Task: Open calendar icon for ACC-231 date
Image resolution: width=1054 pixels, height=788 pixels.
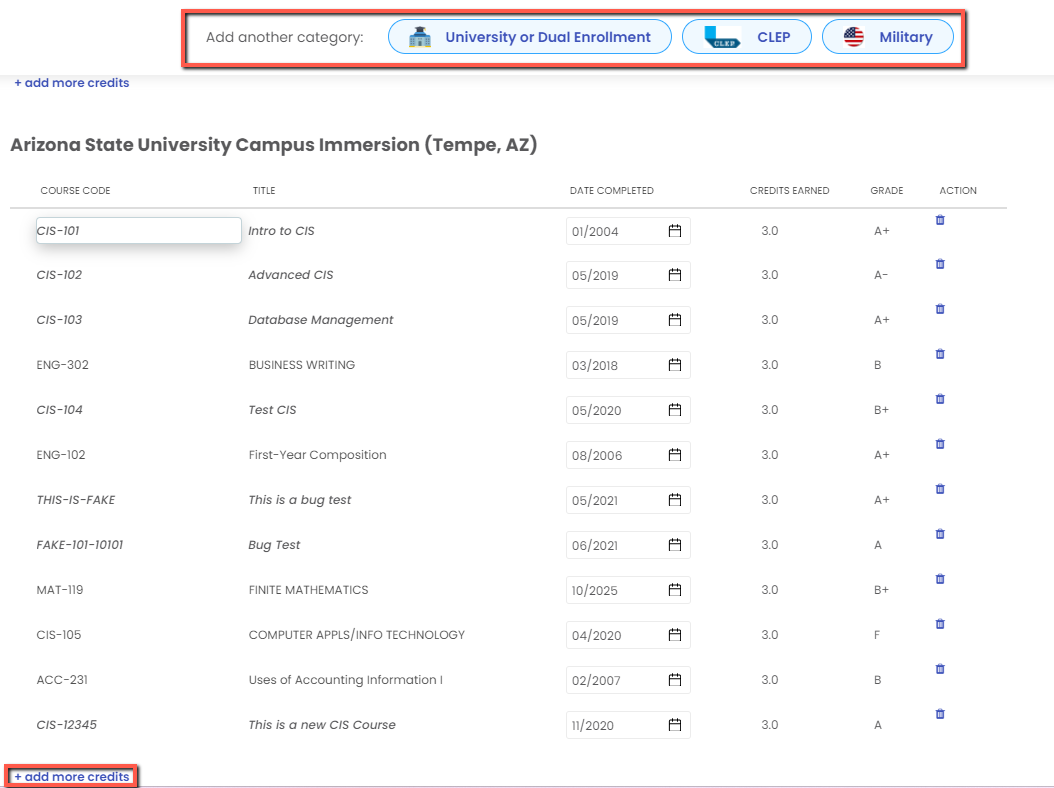Action: coord(675,680)
